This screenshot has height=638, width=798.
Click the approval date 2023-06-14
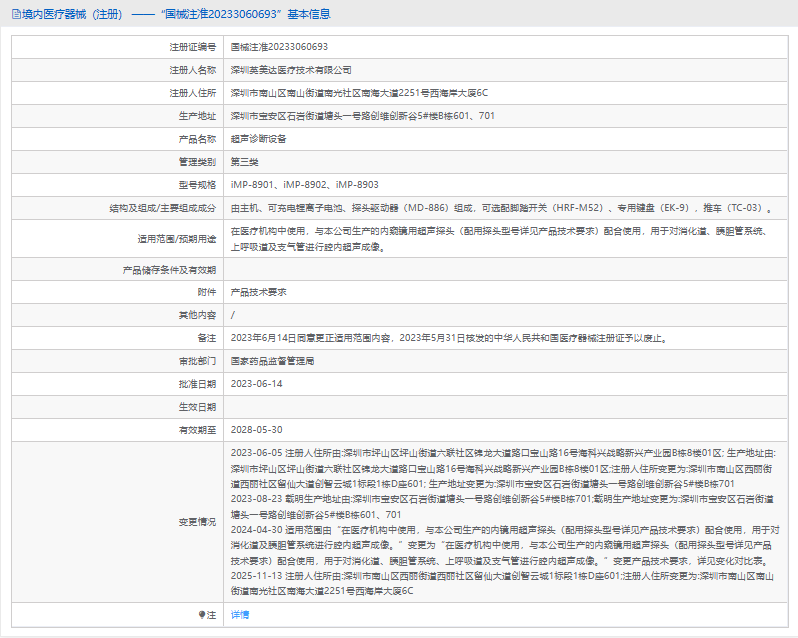pyautogui.click(x=256, y=384)
